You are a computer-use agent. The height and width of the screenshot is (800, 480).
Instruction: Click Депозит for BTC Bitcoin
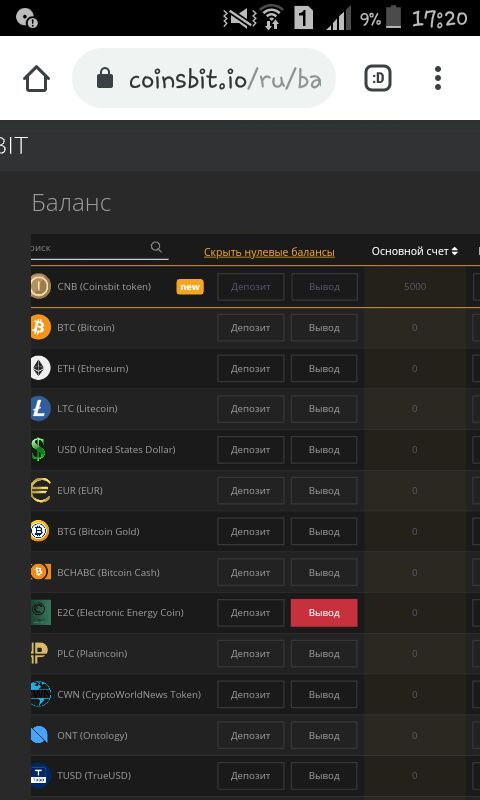[x=250, y=328]
